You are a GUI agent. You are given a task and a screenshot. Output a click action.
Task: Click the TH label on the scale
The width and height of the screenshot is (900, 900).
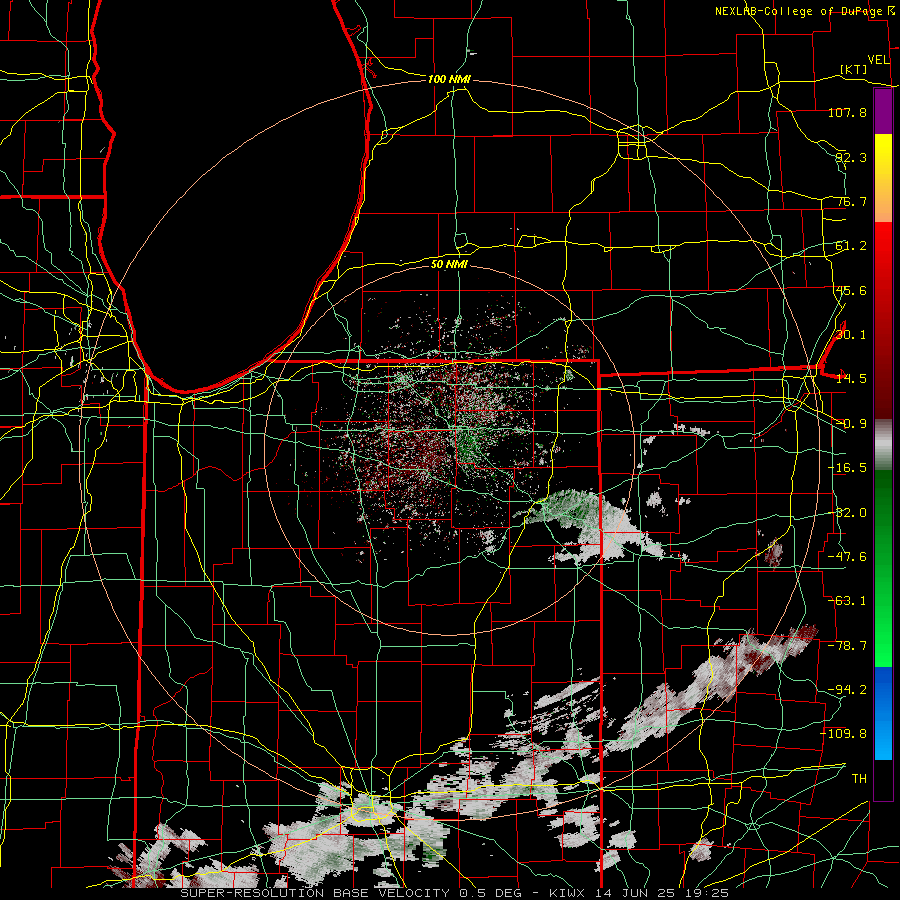[859, 779]
